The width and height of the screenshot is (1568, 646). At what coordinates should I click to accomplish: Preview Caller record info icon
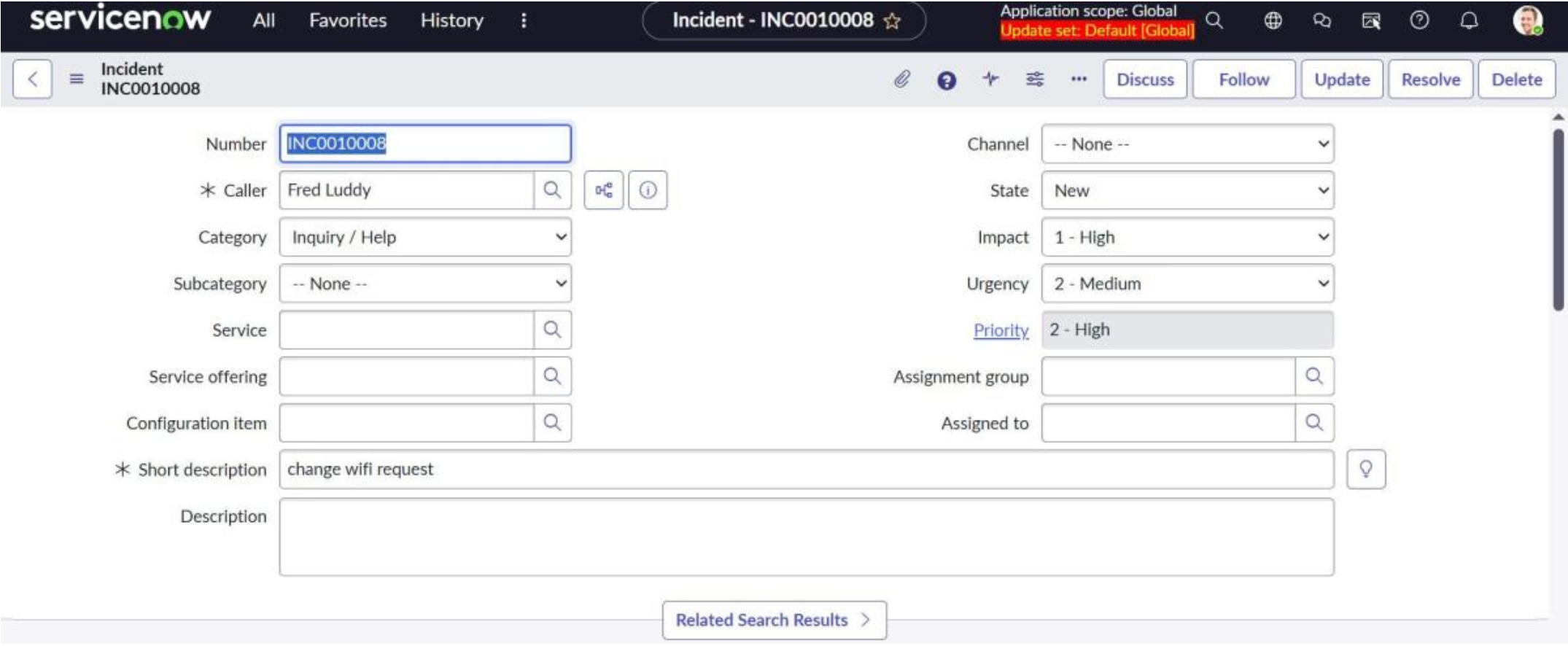(x=648, y=190)
